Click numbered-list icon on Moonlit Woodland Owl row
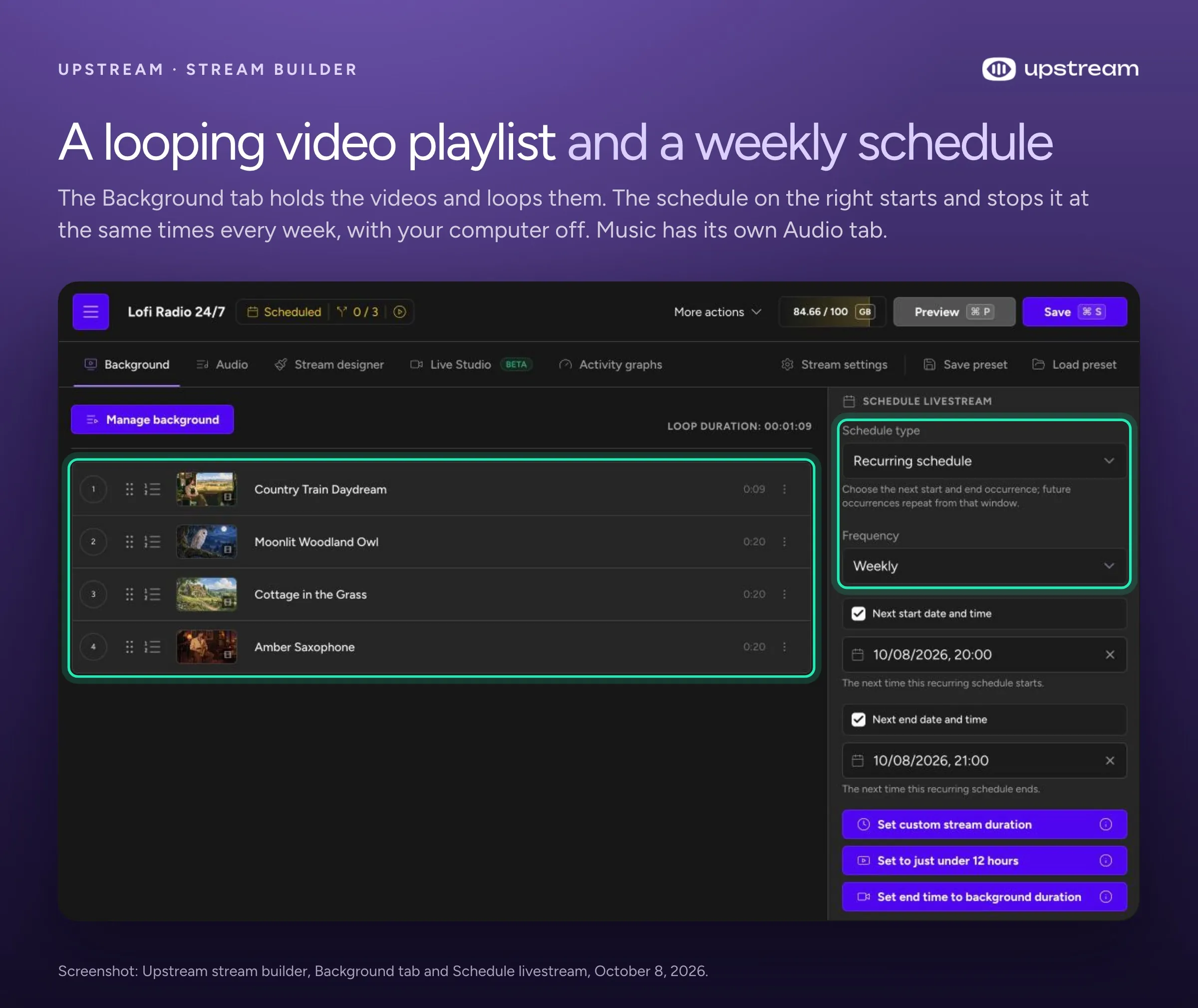 [x=152, y=542]
